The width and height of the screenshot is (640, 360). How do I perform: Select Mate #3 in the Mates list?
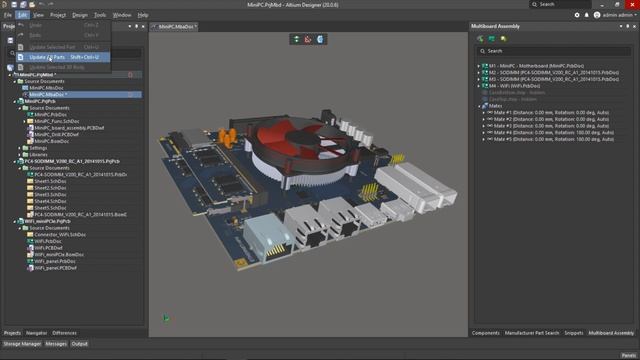tap(551, 126)
